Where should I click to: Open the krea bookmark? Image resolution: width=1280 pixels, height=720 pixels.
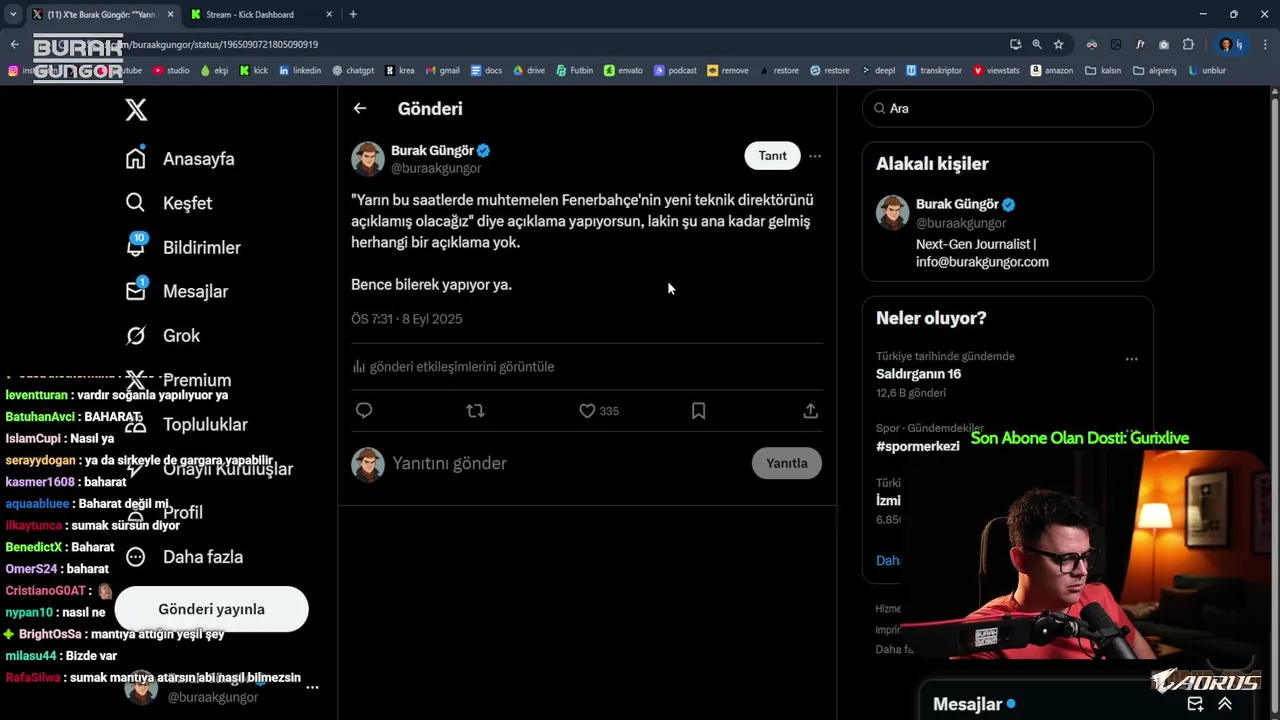[x=400, y=71]
